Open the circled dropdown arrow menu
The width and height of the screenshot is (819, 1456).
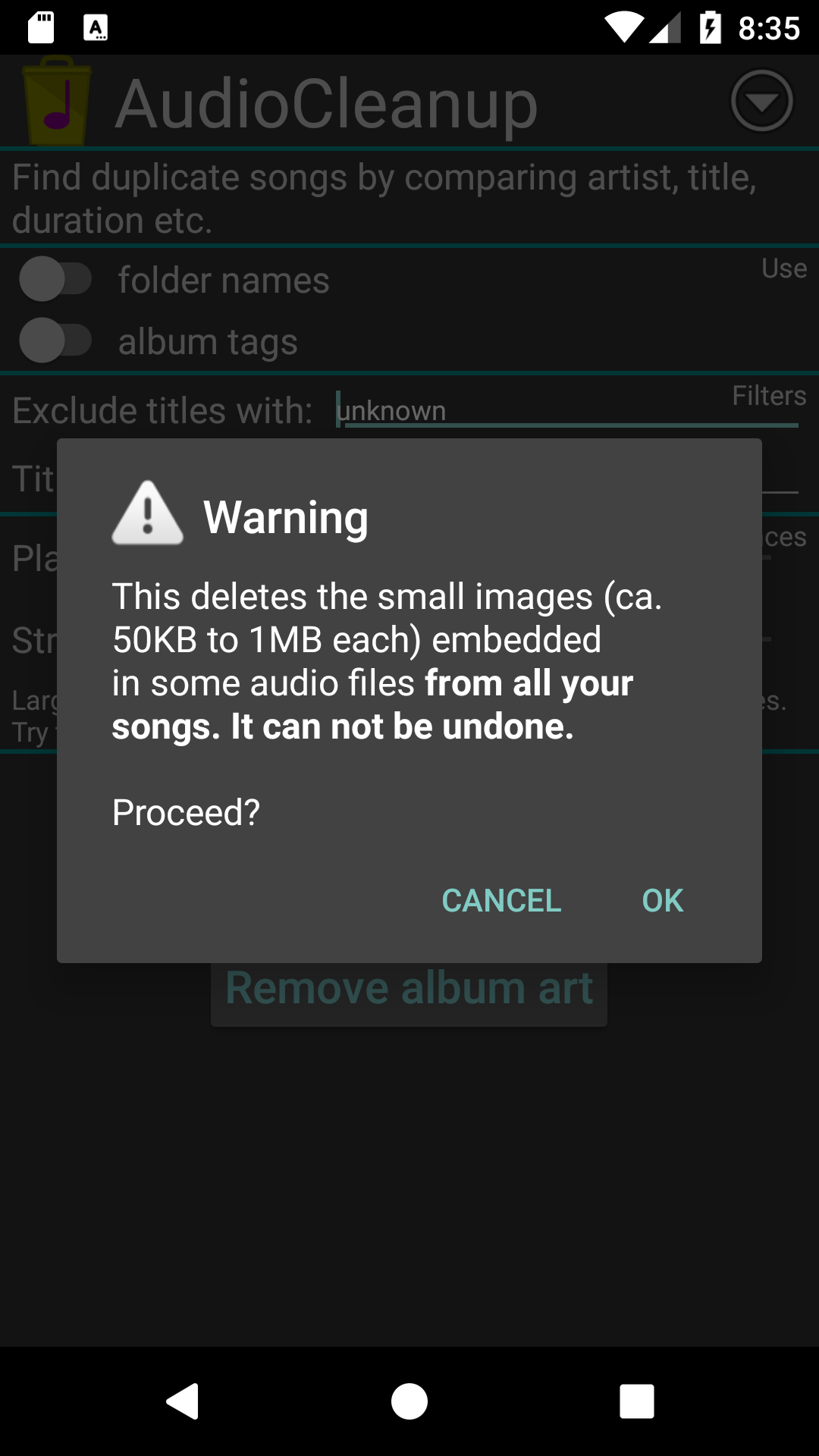point(761,101)
